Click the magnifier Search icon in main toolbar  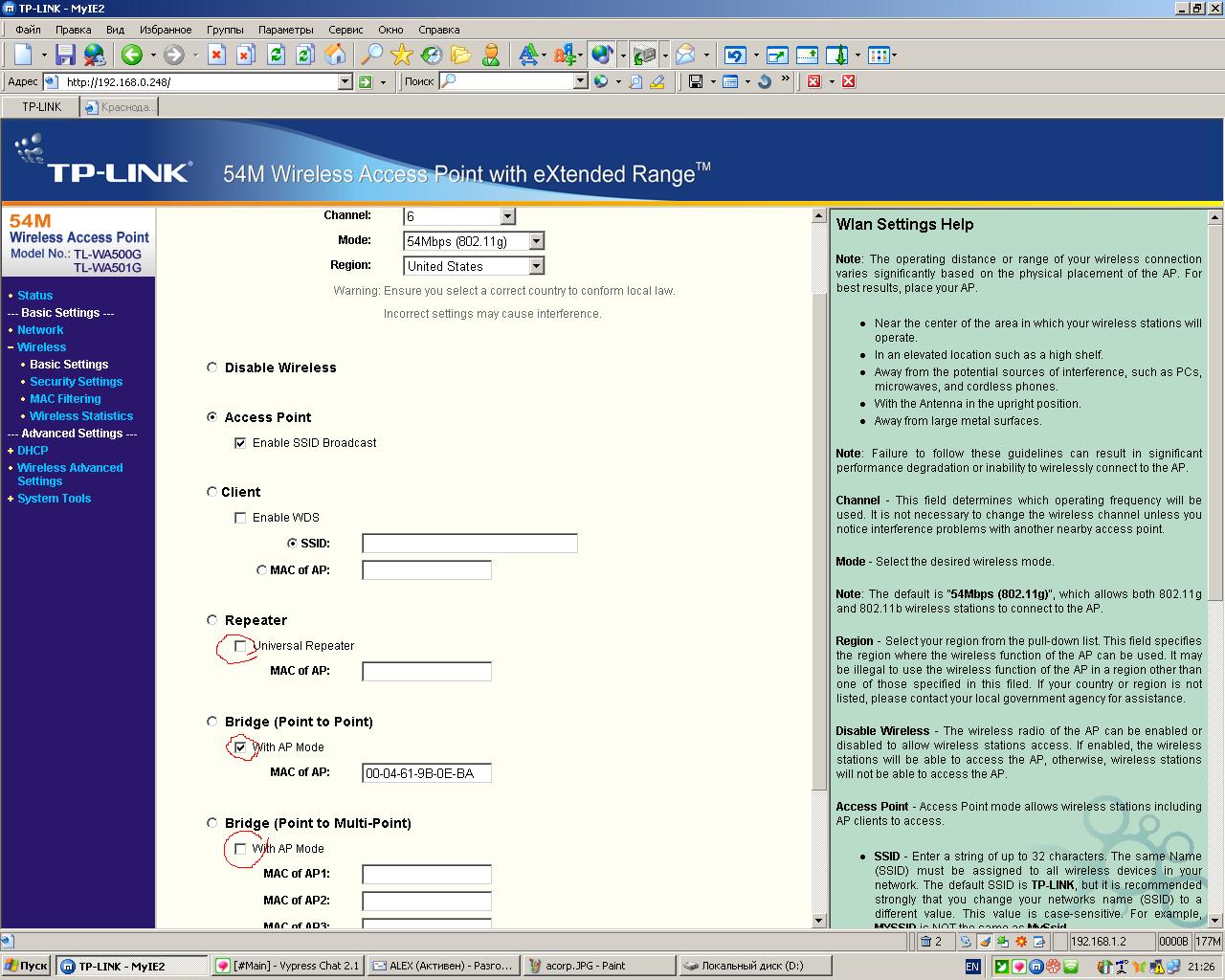click(x=371, y=55)
